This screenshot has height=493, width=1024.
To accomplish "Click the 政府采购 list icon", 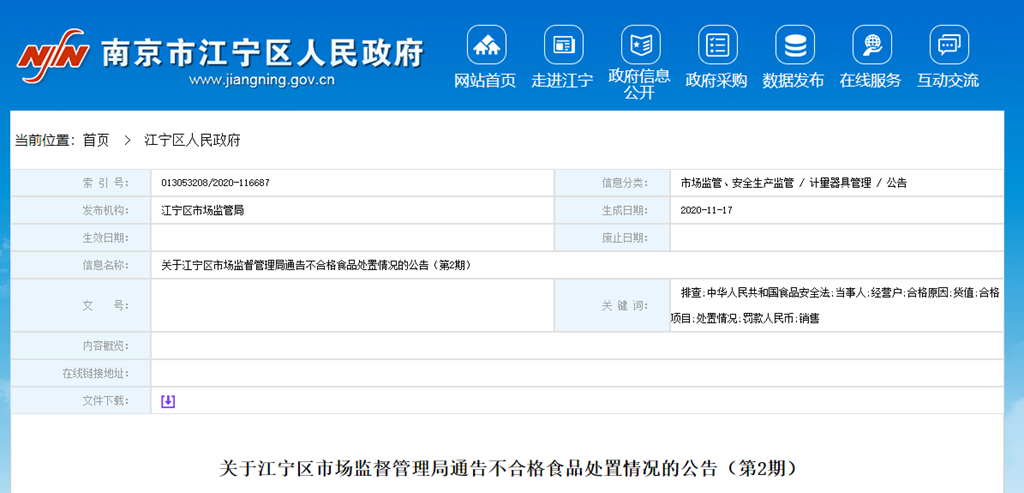I will [x=717, y=45].
